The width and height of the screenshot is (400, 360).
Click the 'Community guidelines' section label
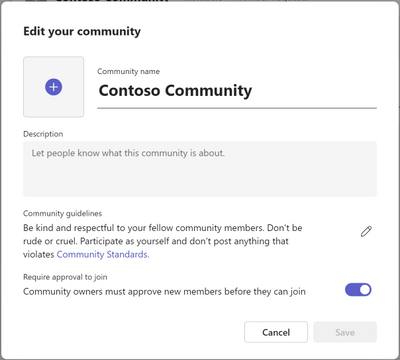point(62,213)
